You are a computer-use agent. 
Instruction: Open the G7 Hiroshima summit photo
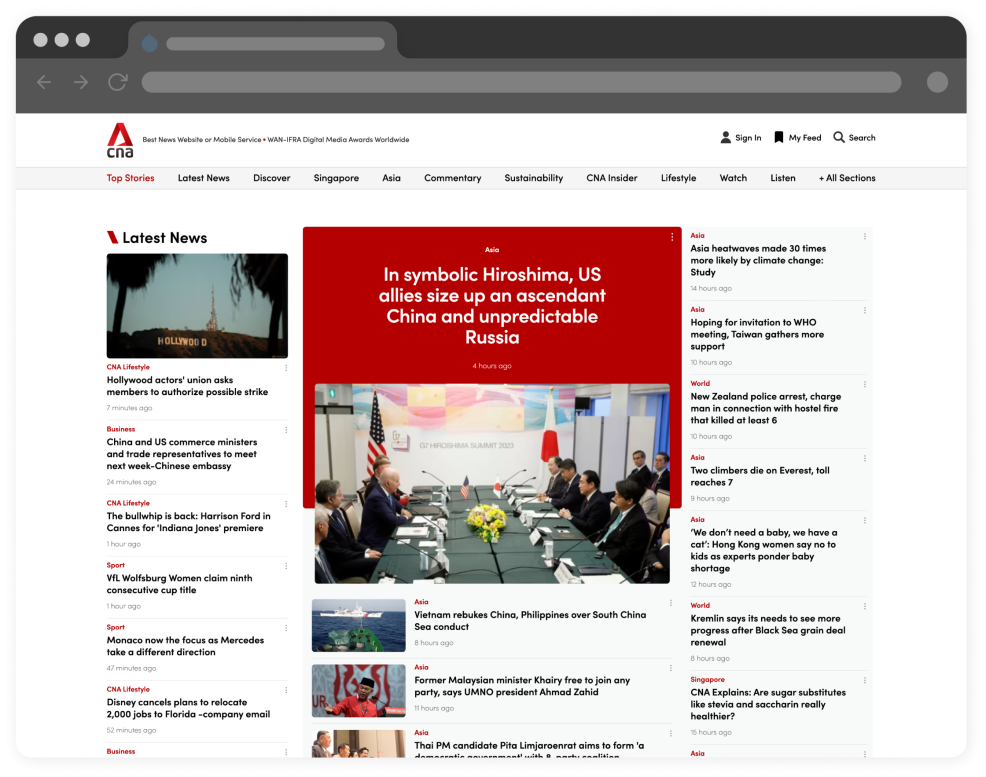pos(492,483)
